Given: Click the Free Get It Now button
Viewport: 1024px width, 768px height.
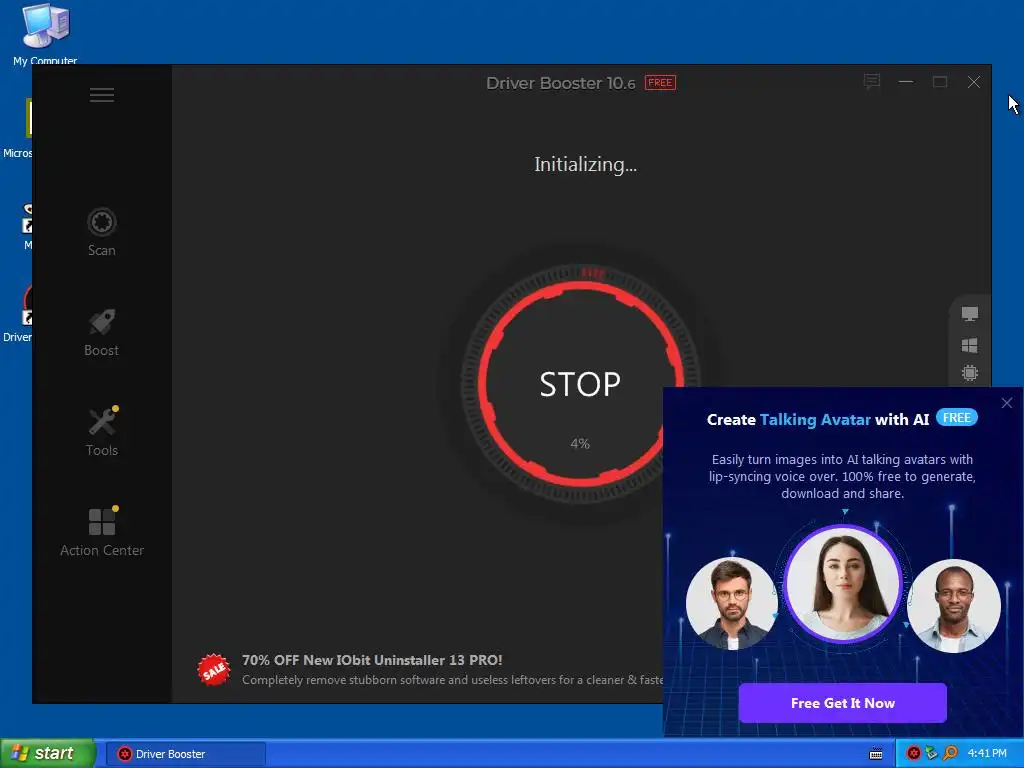Looking at the screenshot, I should 842,703.
